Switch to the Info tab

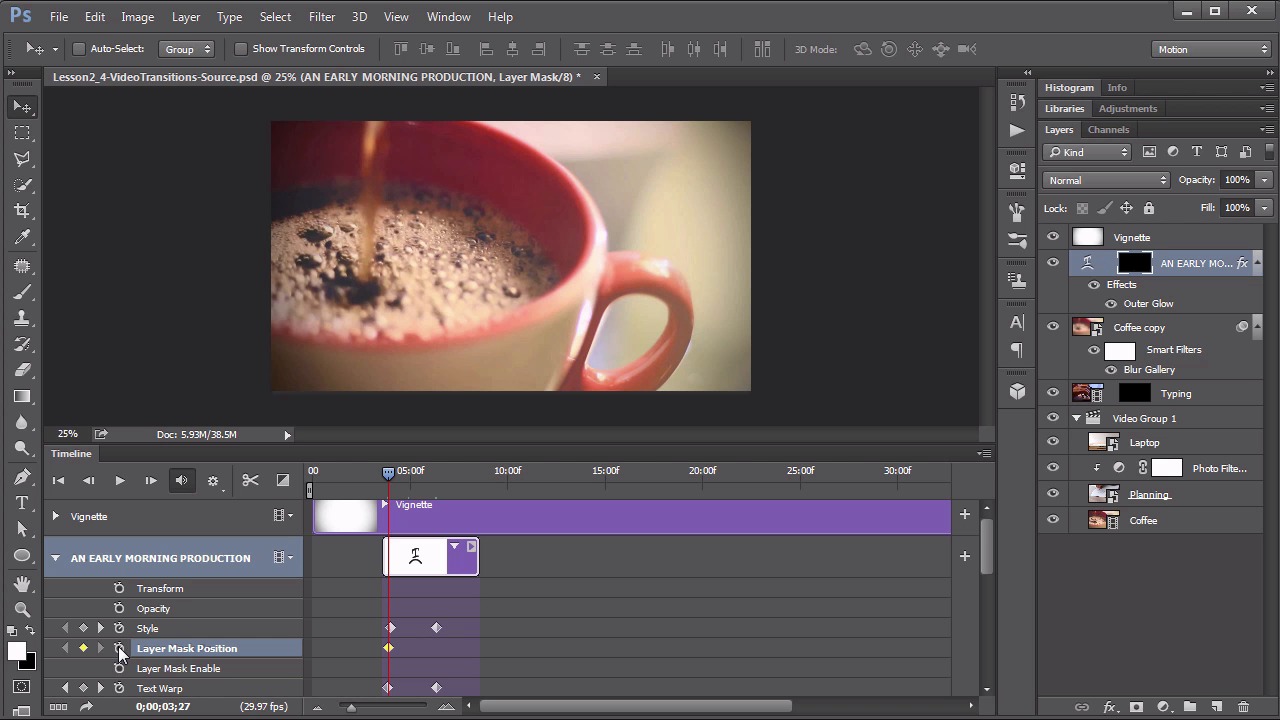(x=1116, y=88)
